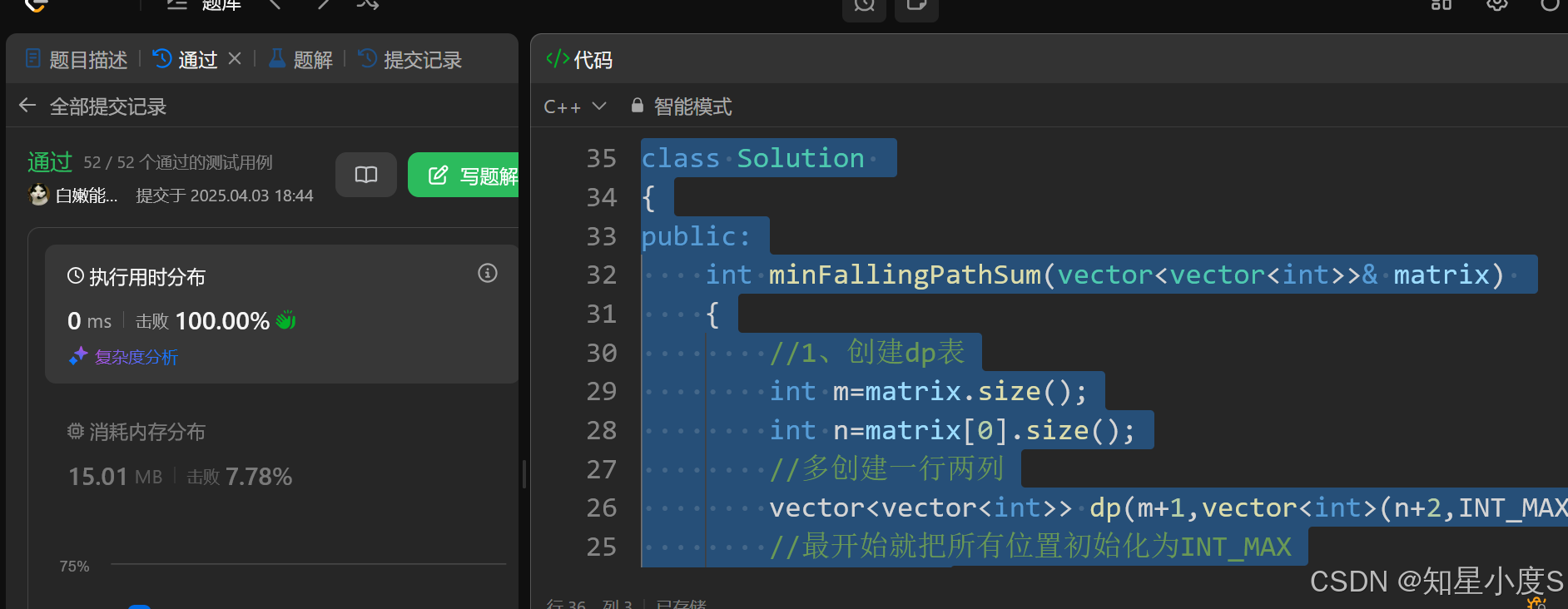Click on minFallingPathSum function name
Image resolution: width=1568 pixels, height=609 pixels.
905,275
